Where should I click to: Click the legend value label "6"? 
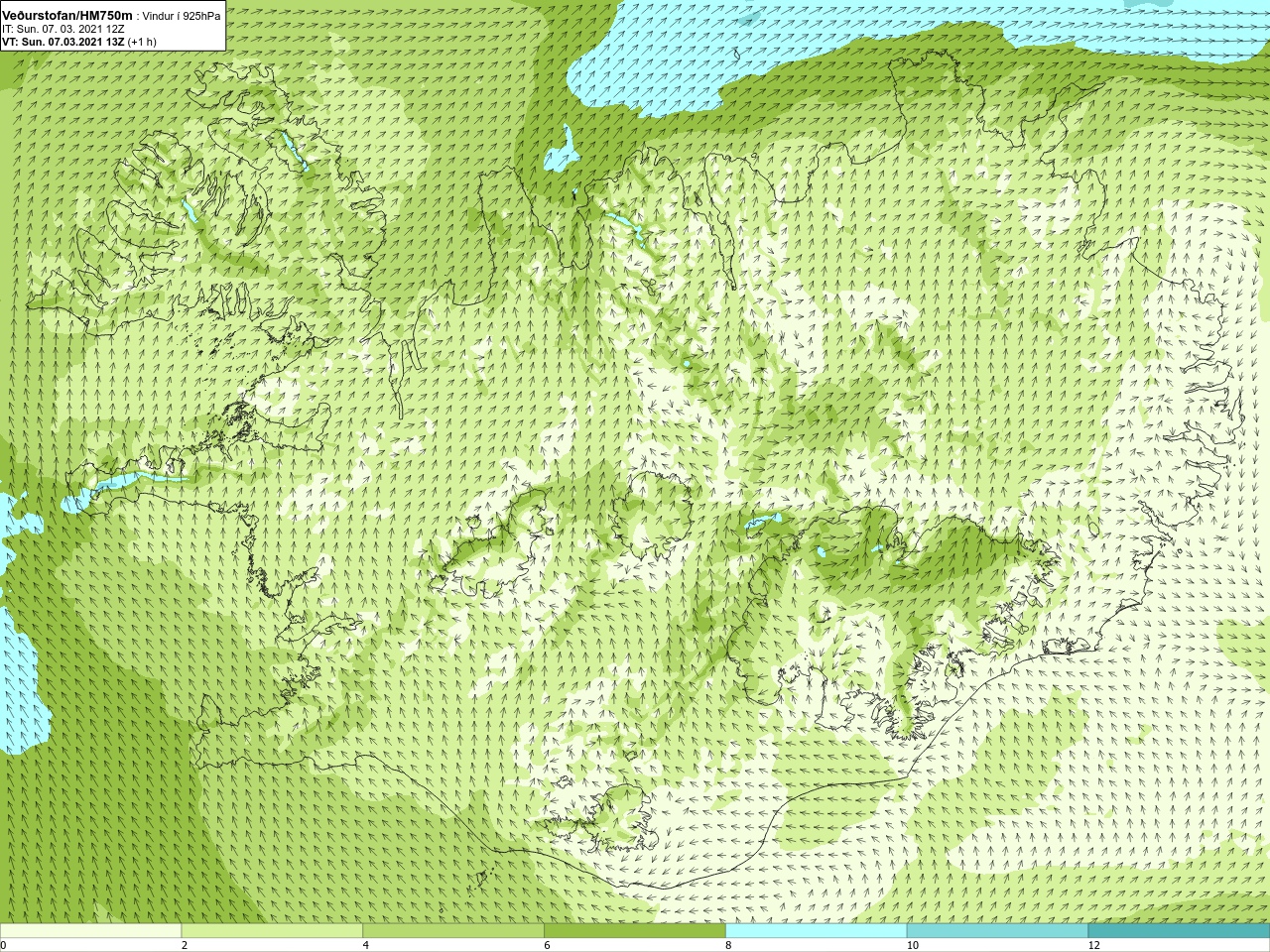[x=547, y=946]
